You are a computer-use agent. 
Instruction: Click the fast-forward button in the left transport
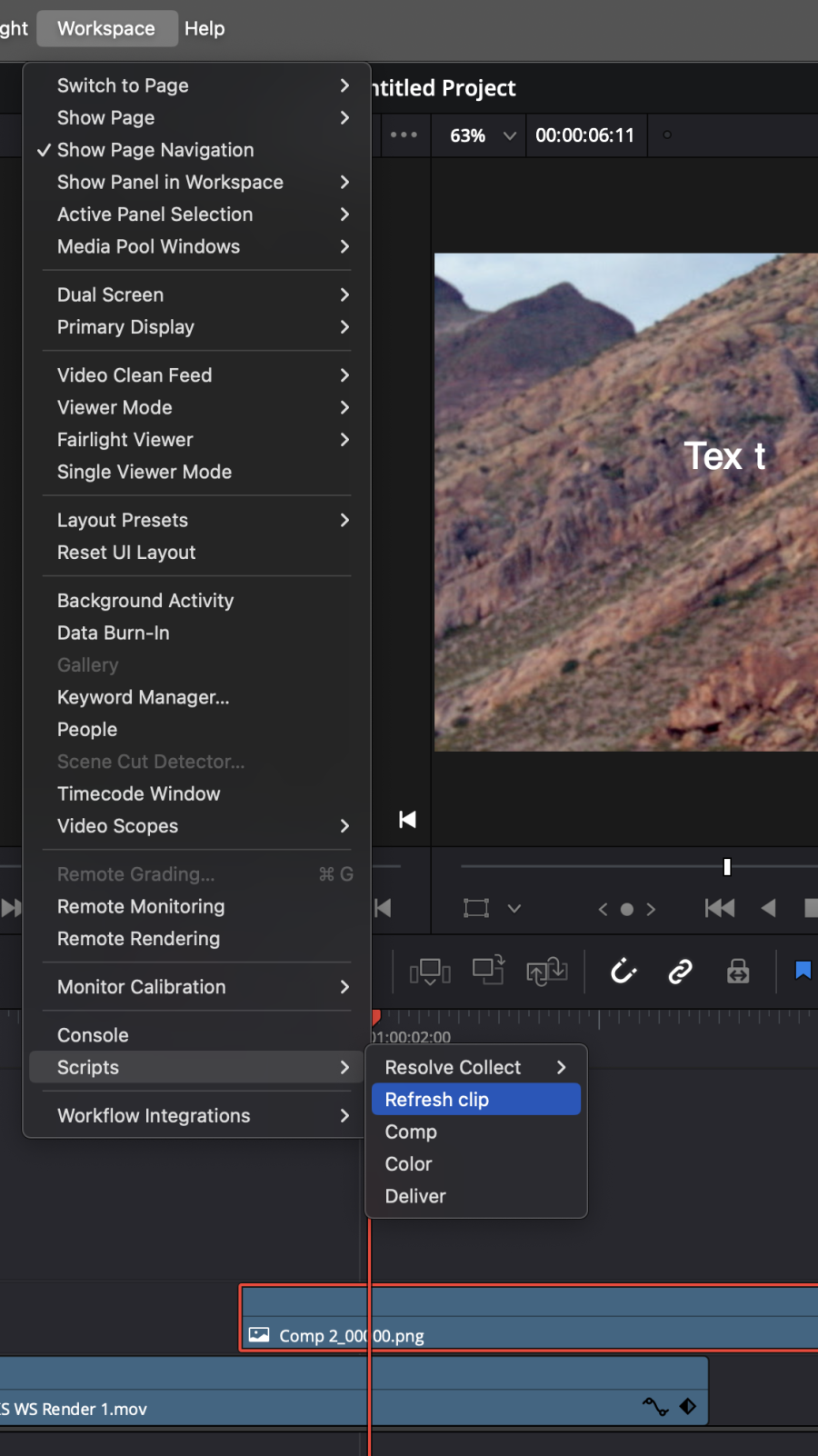(x=11, y=908)
